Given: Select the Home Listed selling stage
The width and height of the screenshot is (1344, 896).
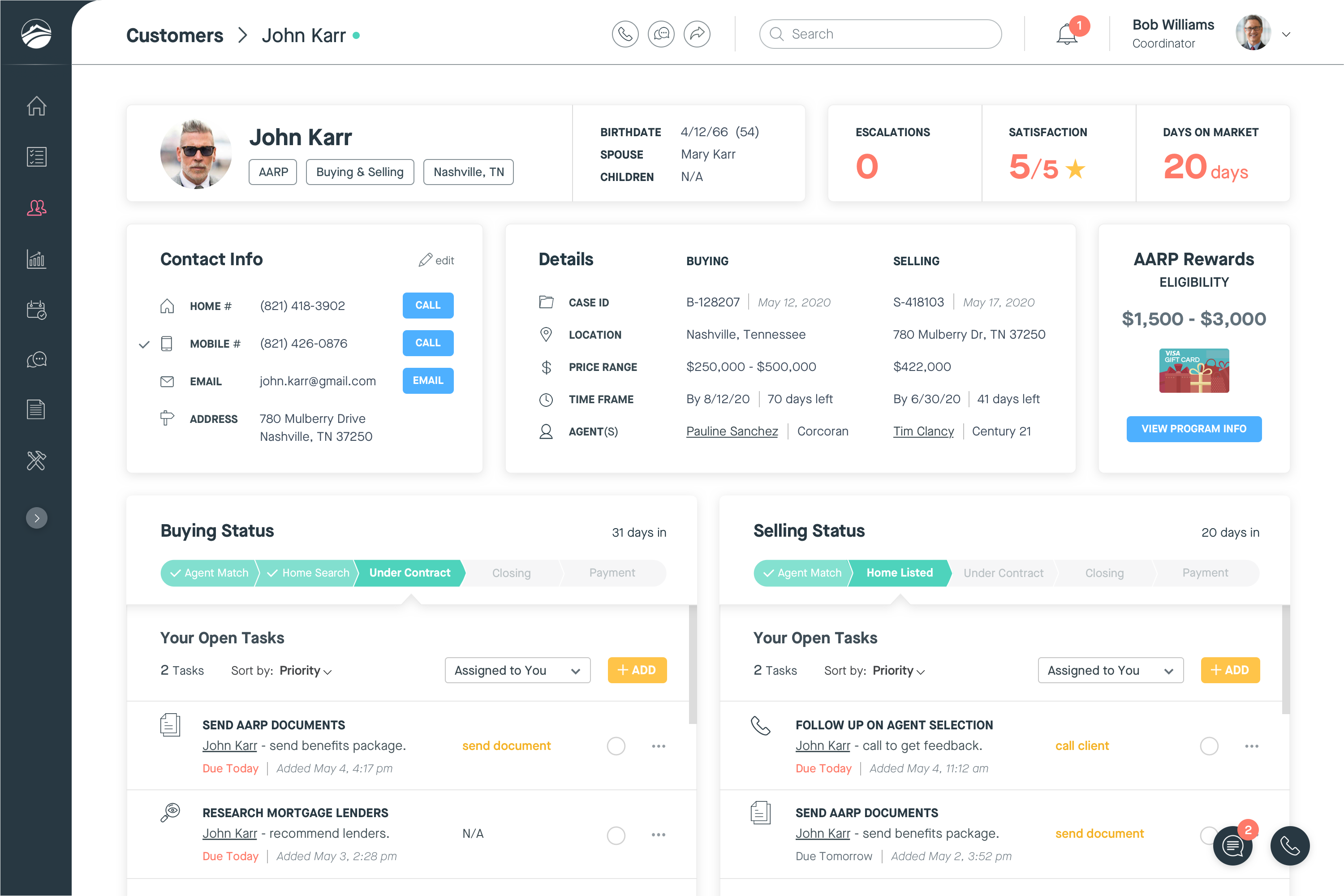Looking at the screenshot, I should 899,573.
